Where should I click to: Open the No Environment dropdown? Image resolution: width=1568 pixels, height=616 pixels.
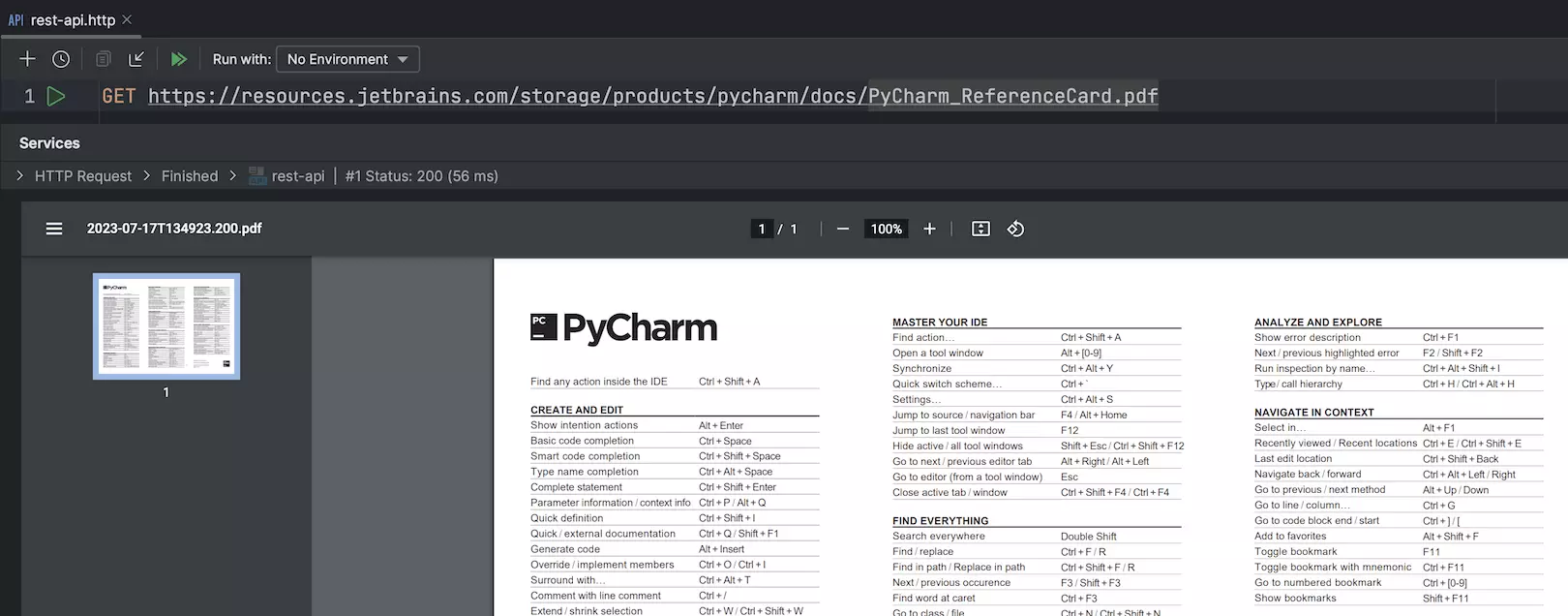coord(347,59)
